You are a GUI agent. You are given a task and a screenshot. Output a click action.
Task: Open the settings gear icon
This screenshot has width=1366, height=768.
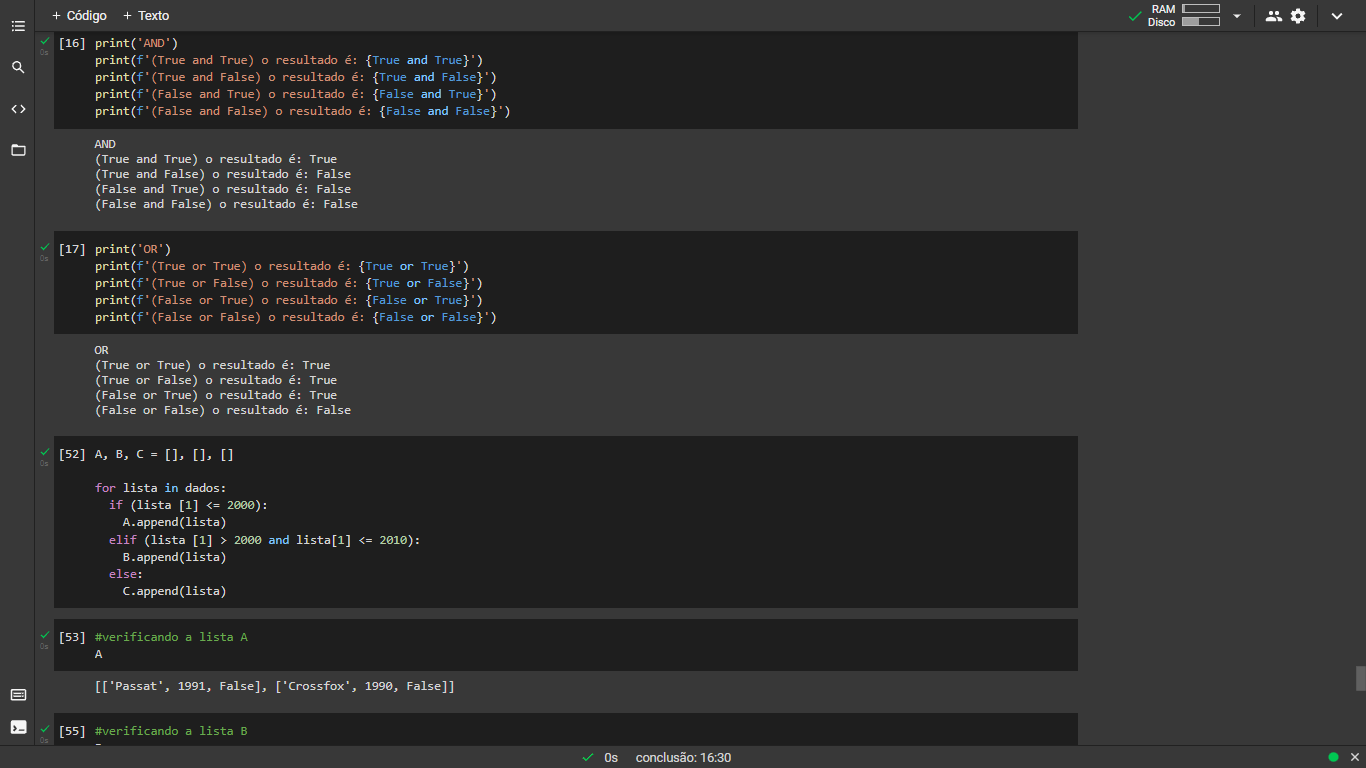[x=1298, y=16]
